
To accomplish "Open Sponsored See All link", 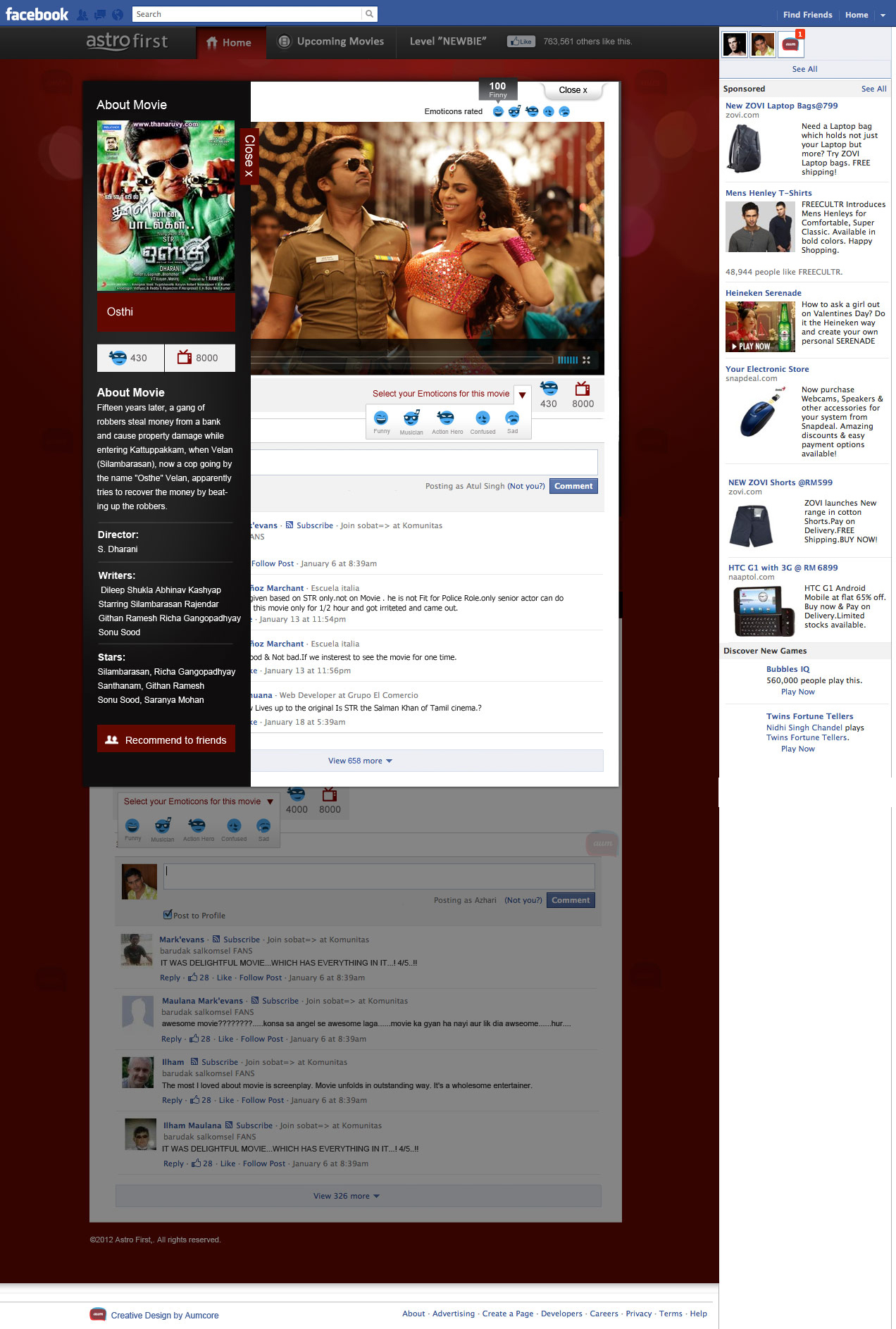I will click(873, 89).
